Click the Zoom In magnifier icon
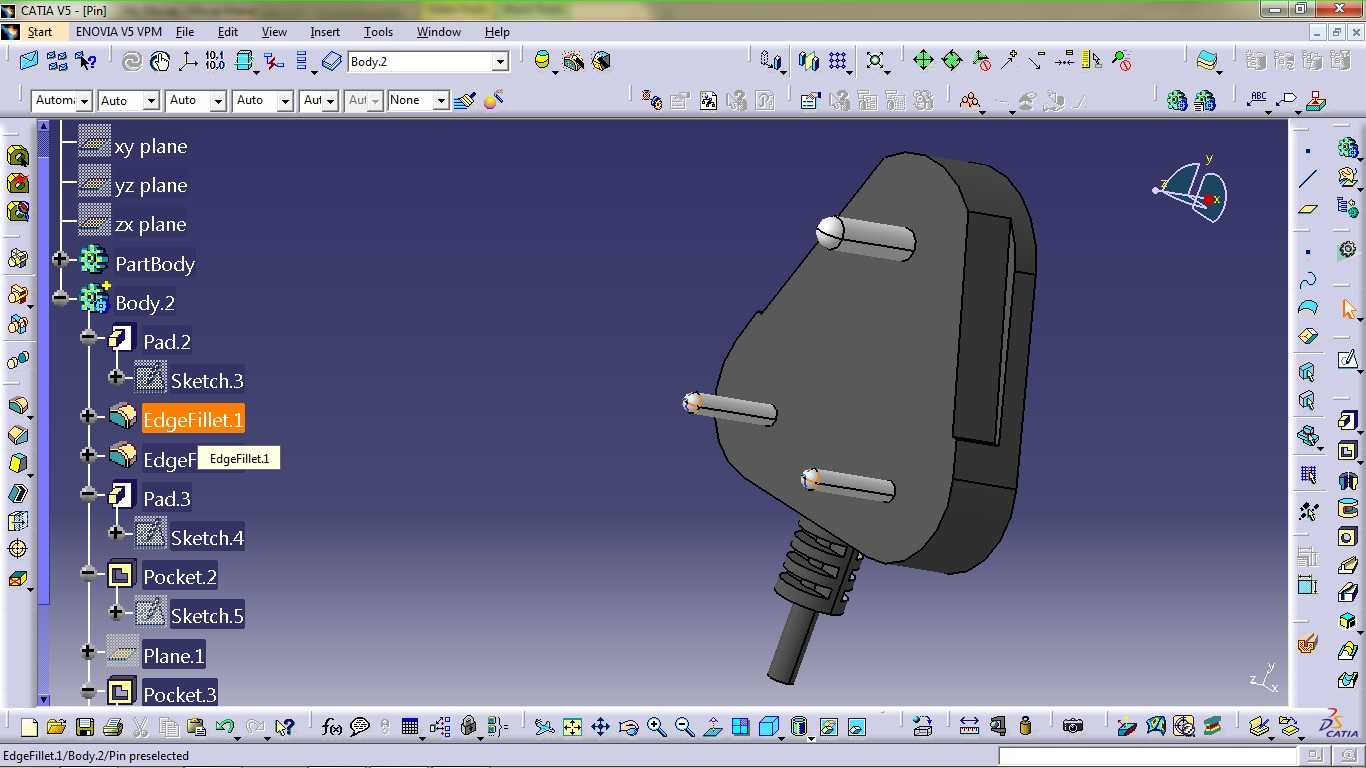 coord(656,727)
